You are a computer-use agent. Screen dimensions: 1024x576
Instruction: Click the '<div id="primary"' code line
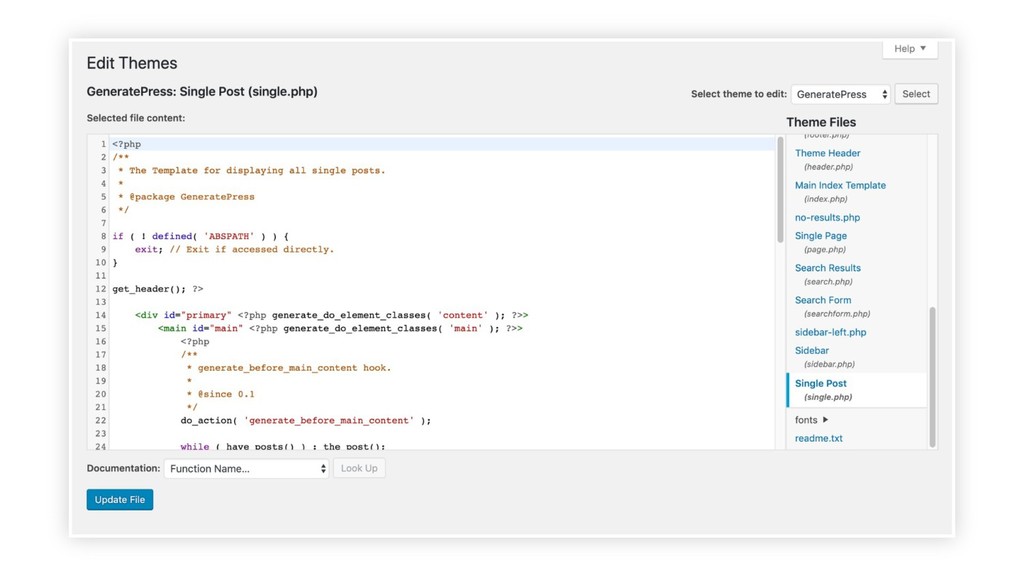[331, 315]
